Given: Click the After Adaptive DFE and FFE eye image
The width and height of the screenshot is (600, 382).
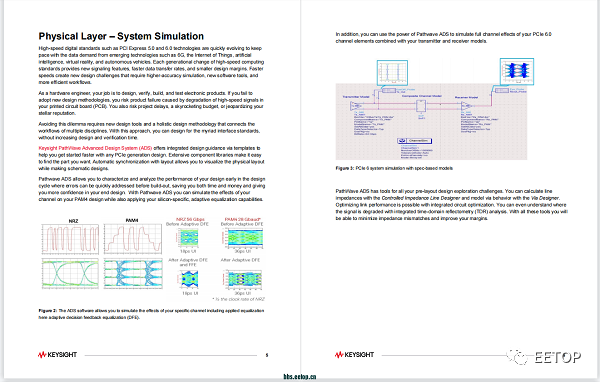Looking at the screenshot, I should tap(188, 279).
